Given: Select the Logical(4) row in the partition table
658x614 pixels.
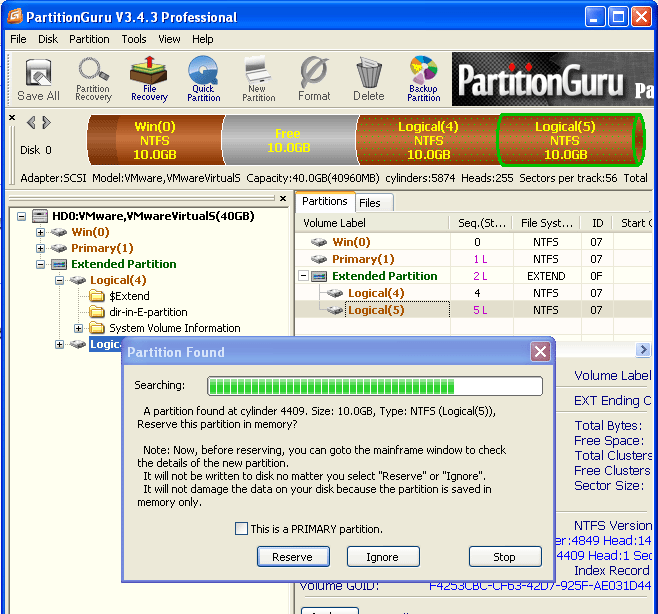Looking at the screenshot, I should pos(476,293).
